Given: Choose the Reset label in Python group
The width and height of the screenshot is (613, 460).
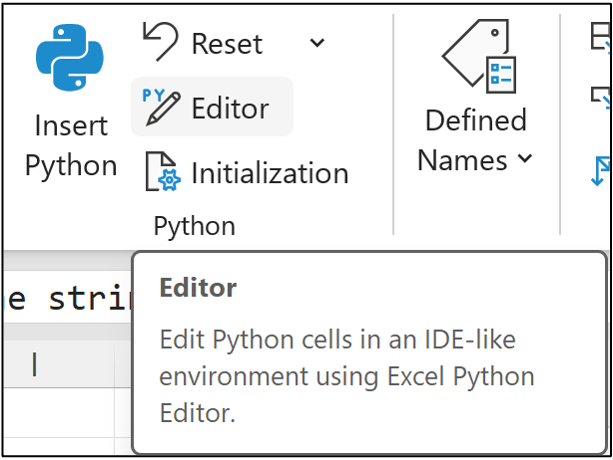Looking at the screenshot, I should tap(227, 44).
